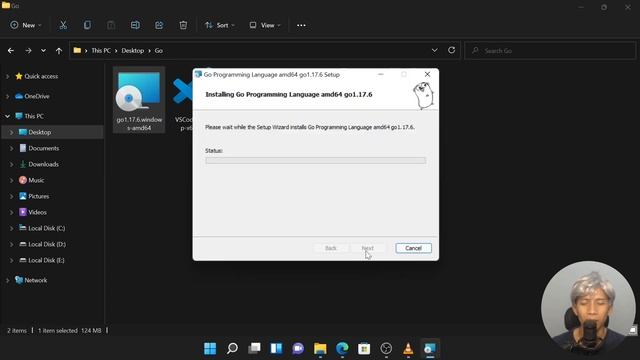Viewport: 640px width, 360px height.
Task: Open Local Disk (E:)
Action: [46, 260]
